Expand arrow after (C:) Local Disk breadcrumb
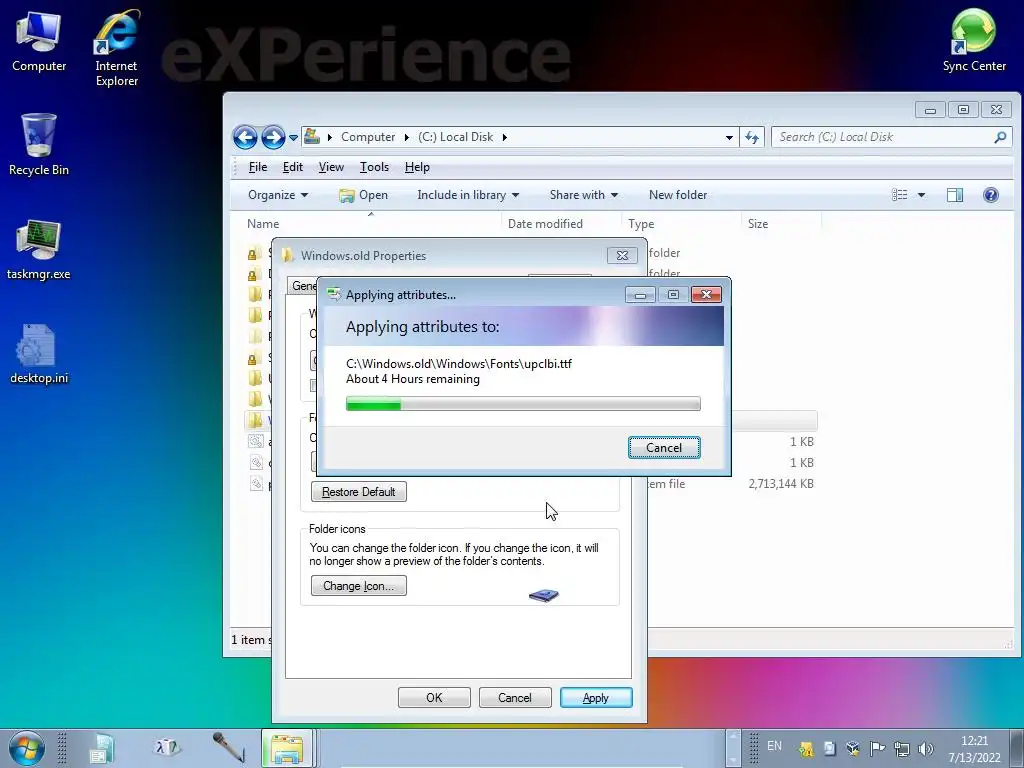1024x768 pixels. point(504,137)
